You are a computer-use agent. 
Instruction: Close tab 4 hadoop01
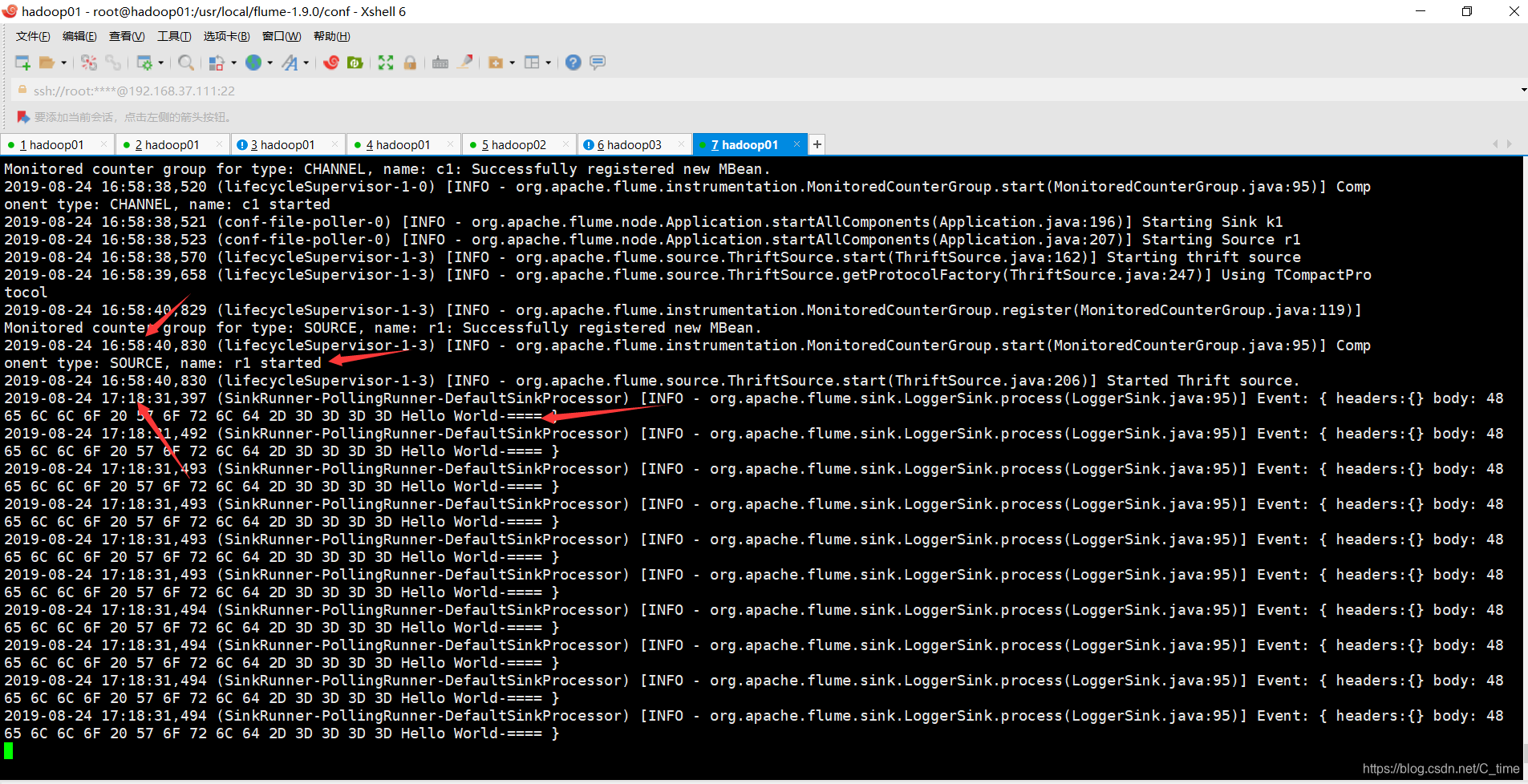[450, 144]
